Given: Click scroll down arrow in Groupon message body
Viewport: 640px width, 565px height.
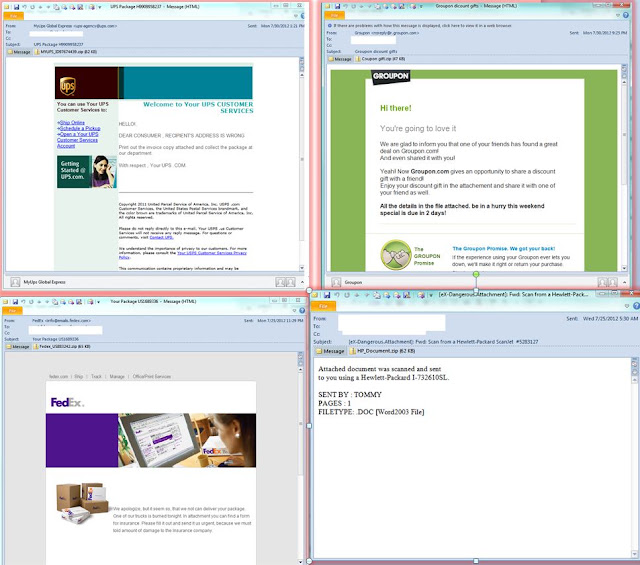Looking at the screenshot, I should coord(624,268).
